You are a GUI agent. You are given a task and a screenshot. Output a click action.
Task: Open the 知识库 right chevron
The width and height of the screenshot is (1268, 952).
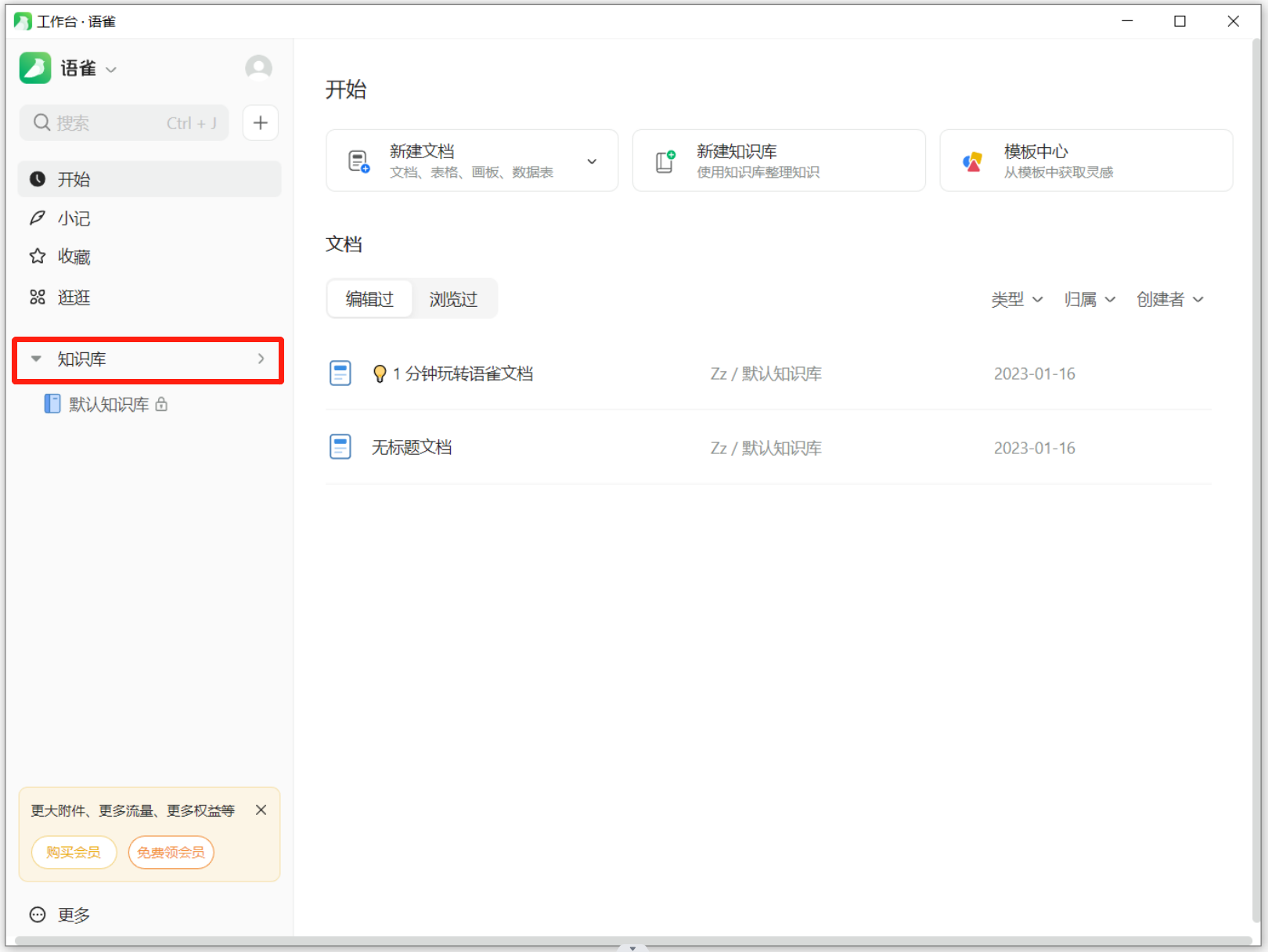point(261,359)
